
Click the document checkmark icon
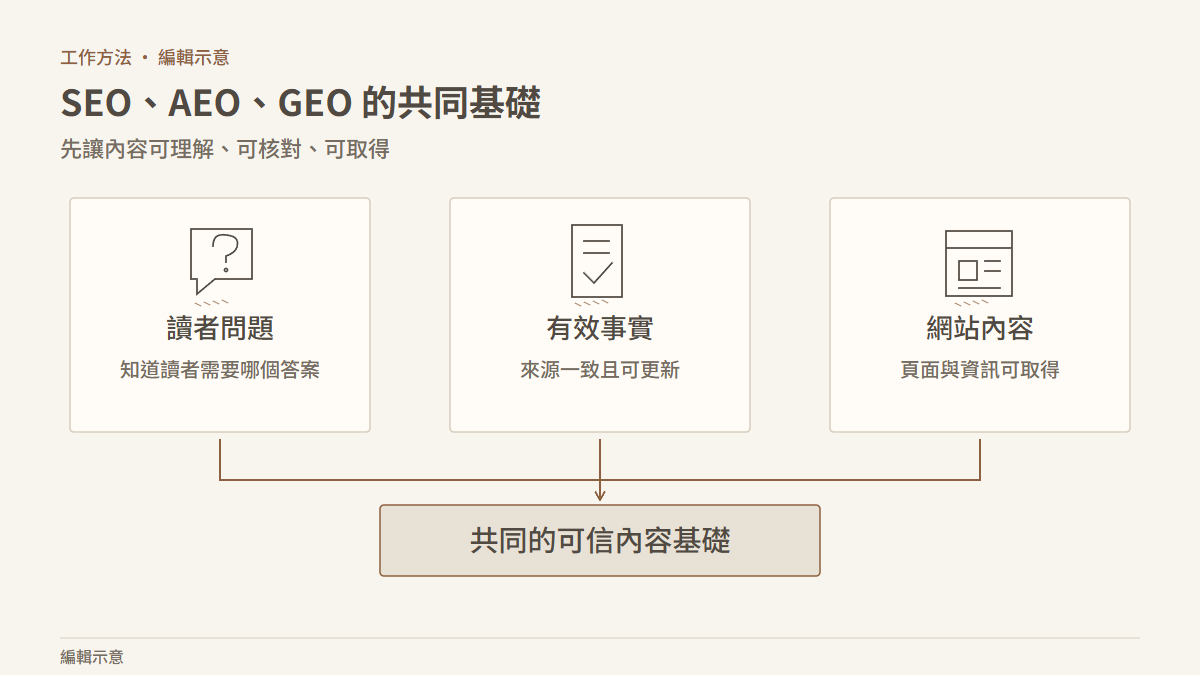(597, 260)
